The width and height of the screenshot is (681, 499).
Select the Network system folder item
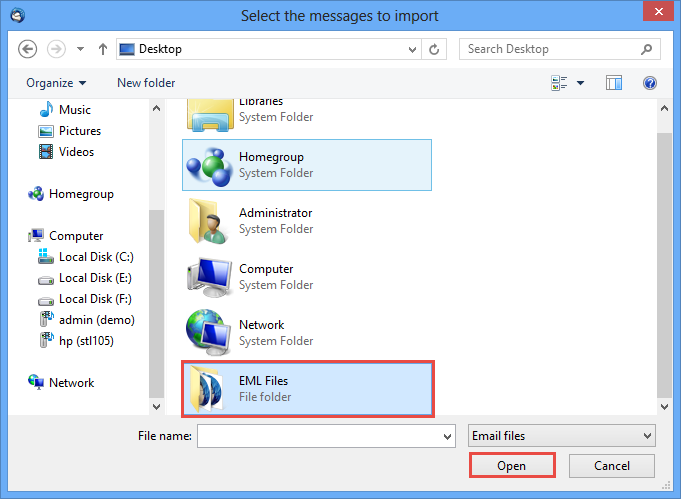tap(307, 333)
